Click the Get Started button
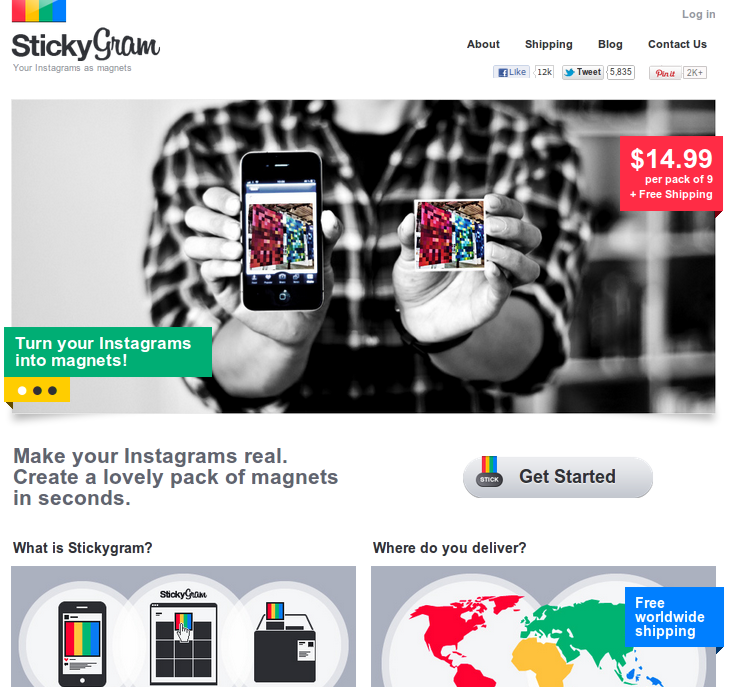The height and width of the screenshot is (687, 729). [x=558, y=477]
